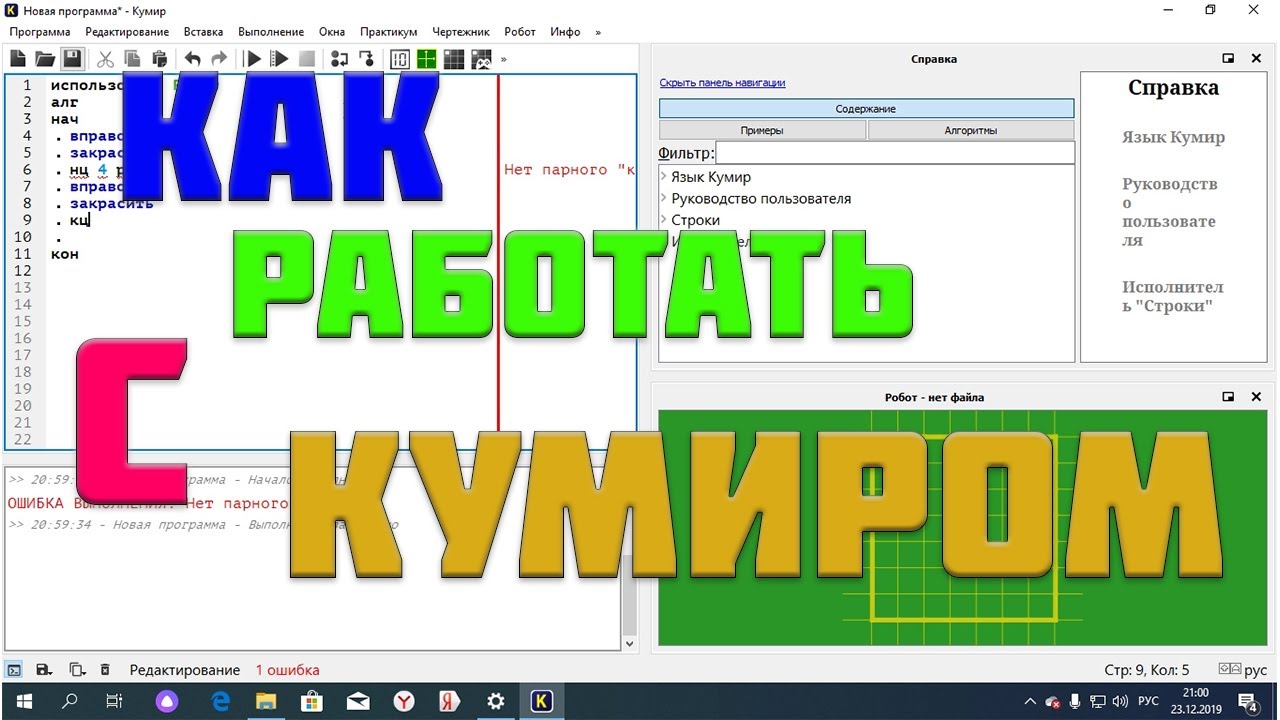1280x720 pixels.
Task: Expand the hidden menu bar items
Action: [598, 32]
